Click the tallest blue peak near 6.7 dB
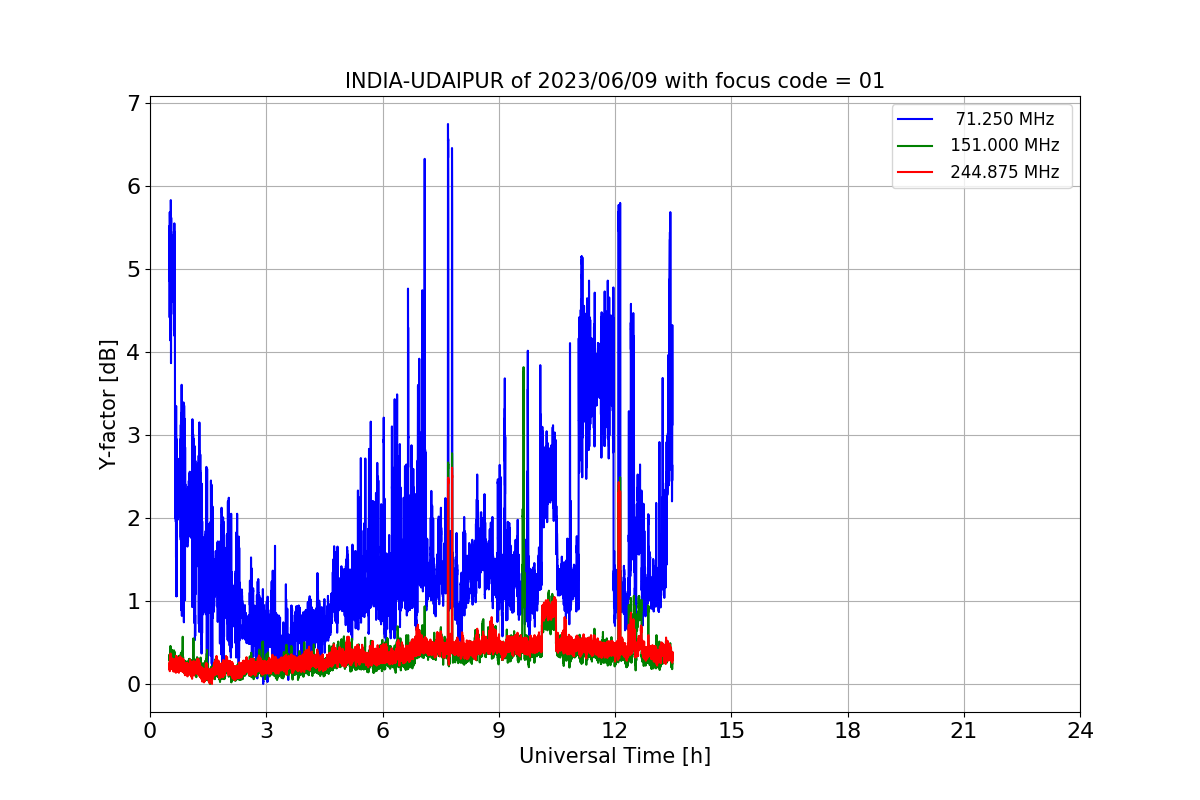1200x800 pixels. point(448,125)
